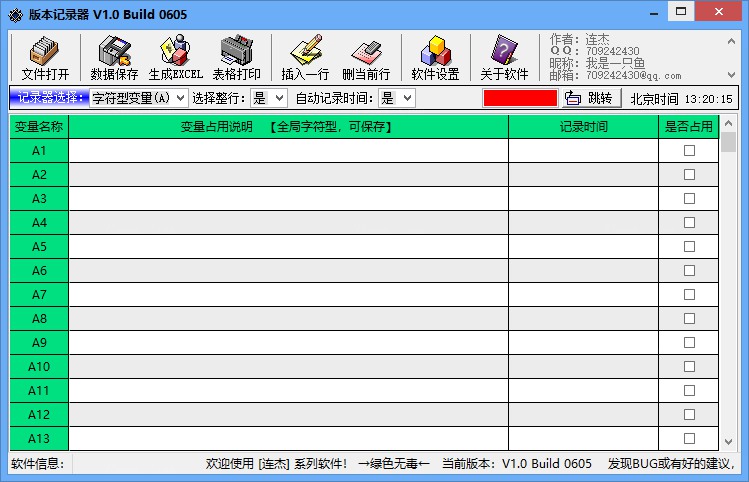Click the 数据保存 (save data) disk icon
The height and width of the screenshot is (482, 749).
coord(114,52)
